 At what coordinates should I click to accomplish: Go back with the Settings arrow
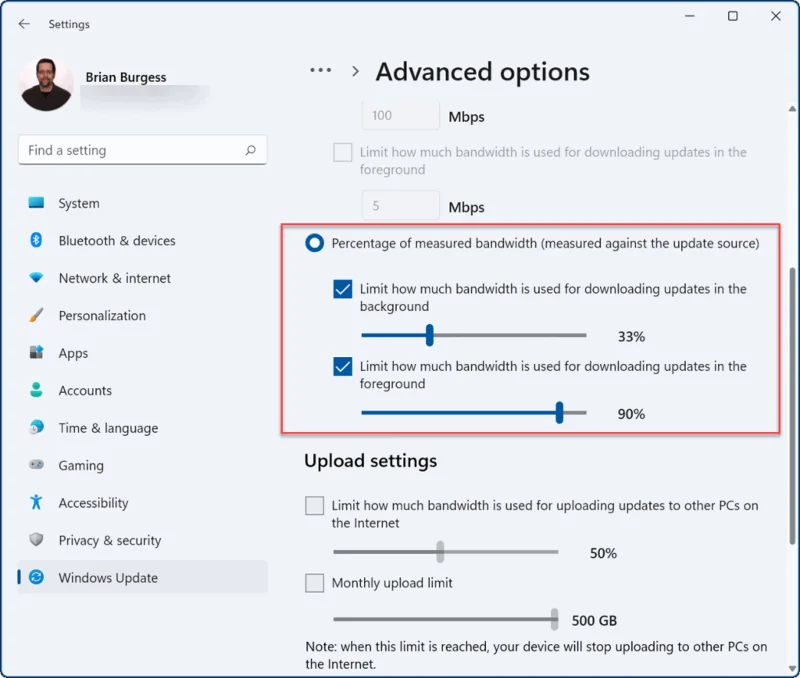pyautogui.click(x=24, y=24)
